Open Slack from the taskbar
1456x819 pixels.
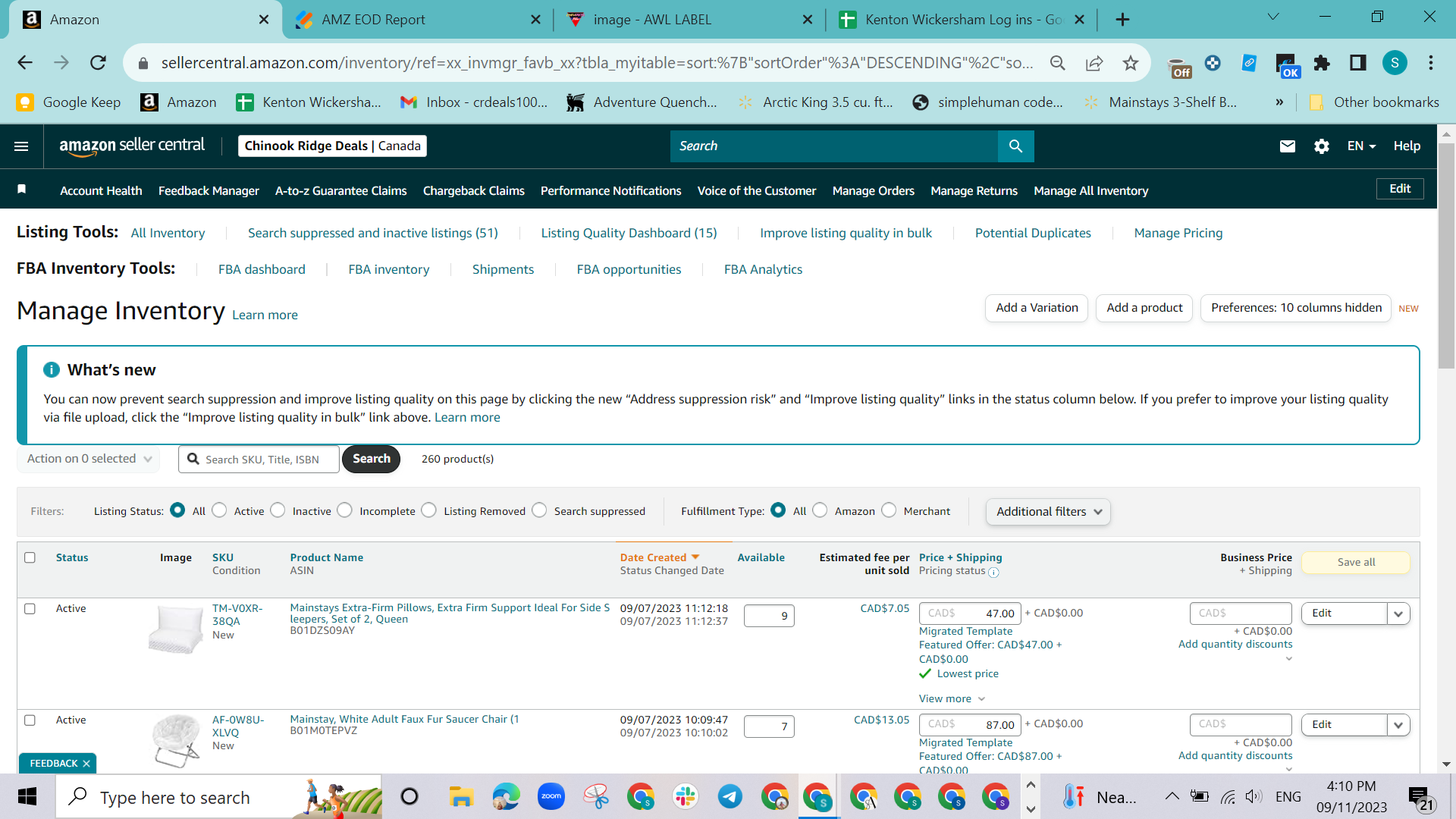[x=685, y=797]
